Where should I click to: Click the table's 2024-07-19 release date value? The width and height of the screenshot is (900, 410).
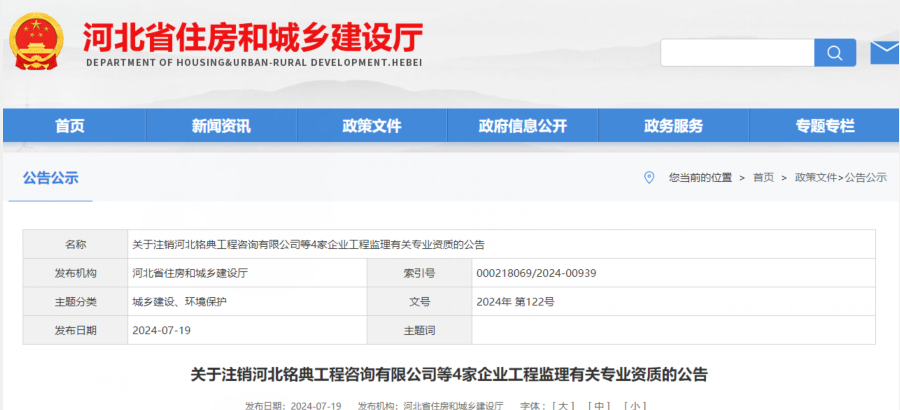[x=161, y=331]
